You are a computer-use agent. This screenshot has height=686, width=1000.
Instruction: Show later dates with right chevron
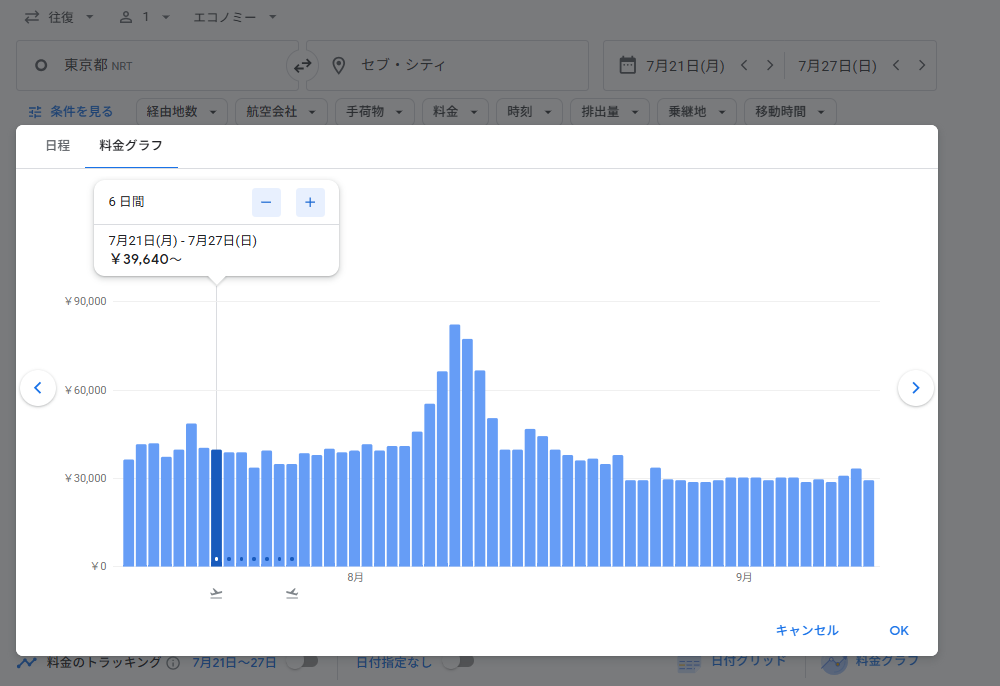916,388
